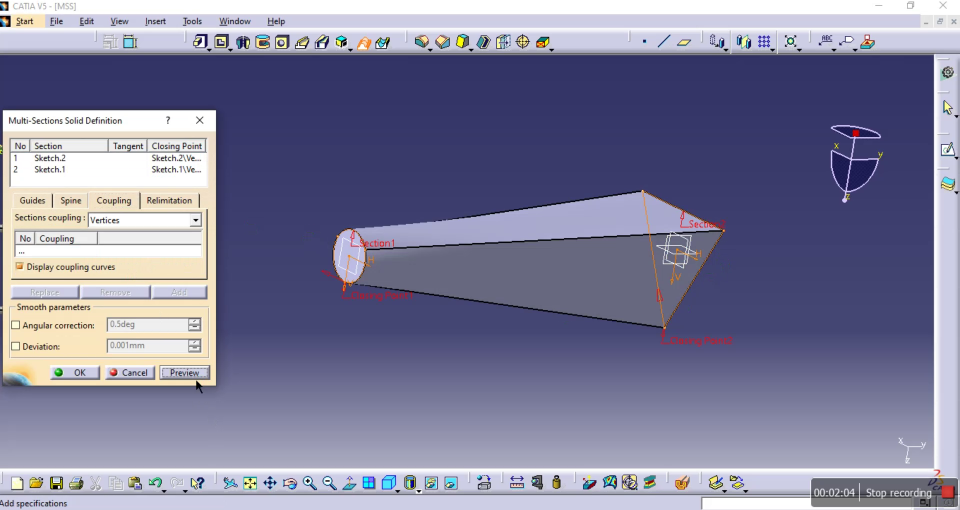Click the Normal View icon
The width and height of the screenshot is (960, 510).
(x=349, y=484)
